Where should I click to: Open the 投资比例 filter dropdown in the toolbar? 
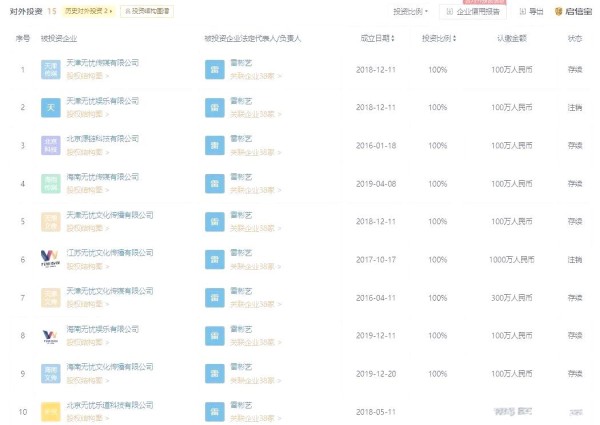[x=411, y=11]
